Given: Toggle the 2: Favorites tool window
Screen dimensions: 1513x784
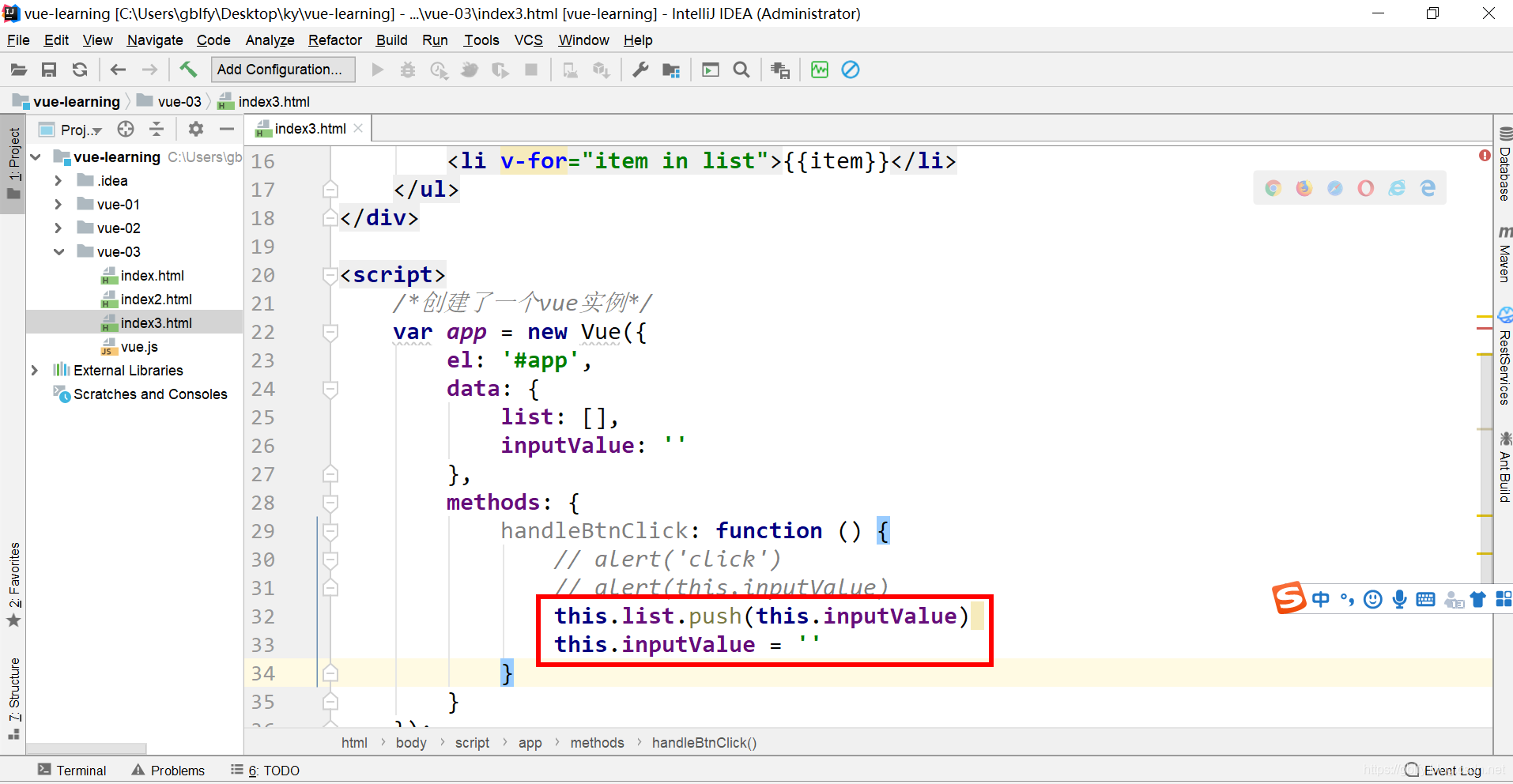Looking at the screenshot, I should pos(13,584).
